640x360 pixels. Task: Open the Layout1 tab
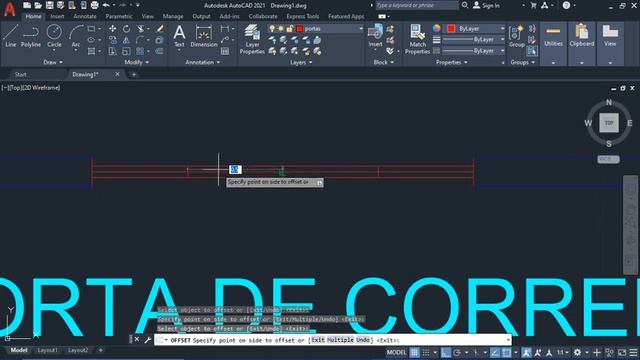47,350
